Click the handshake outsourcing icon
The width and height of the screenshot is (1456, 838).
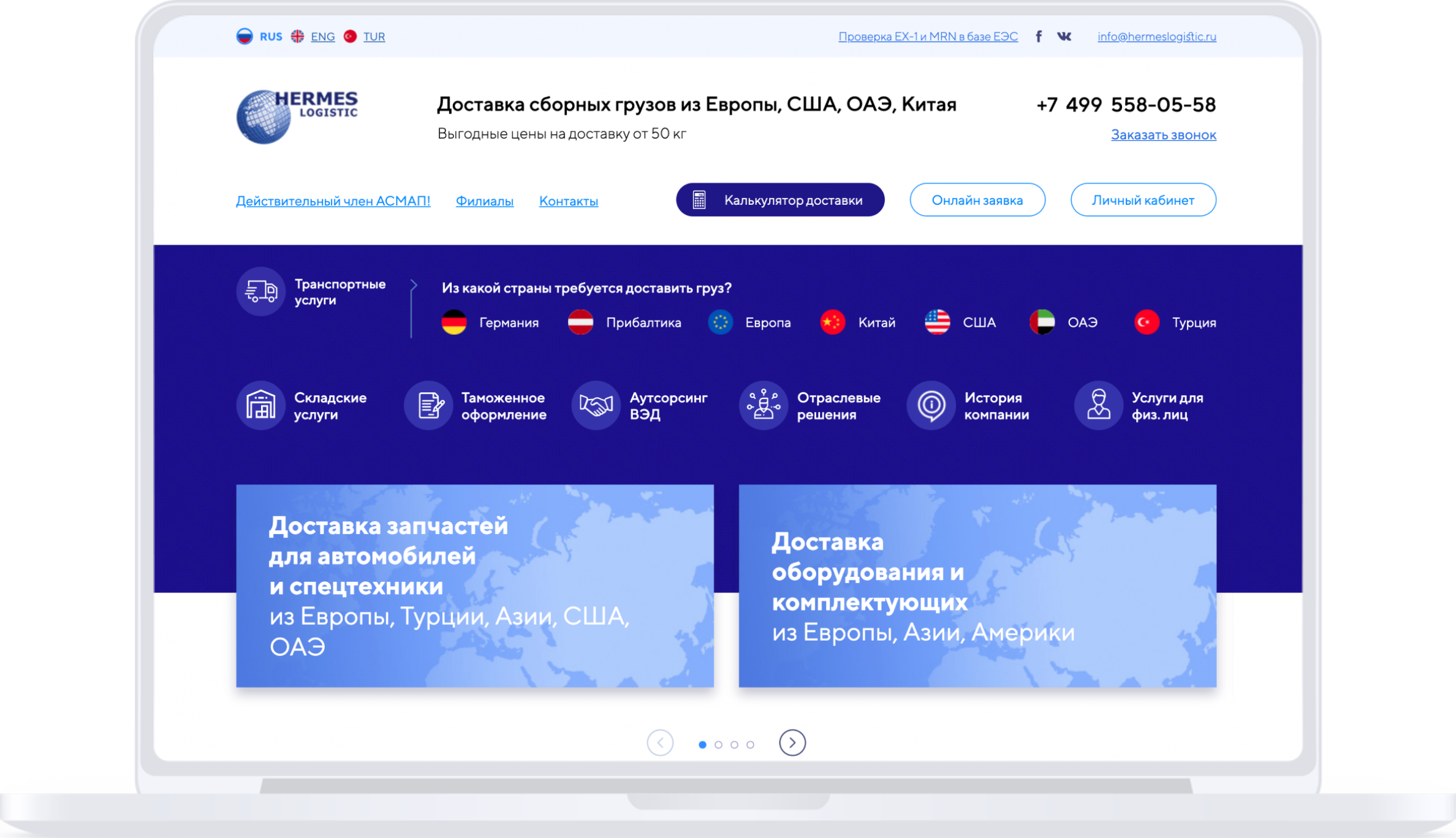[x=596, y=405]
